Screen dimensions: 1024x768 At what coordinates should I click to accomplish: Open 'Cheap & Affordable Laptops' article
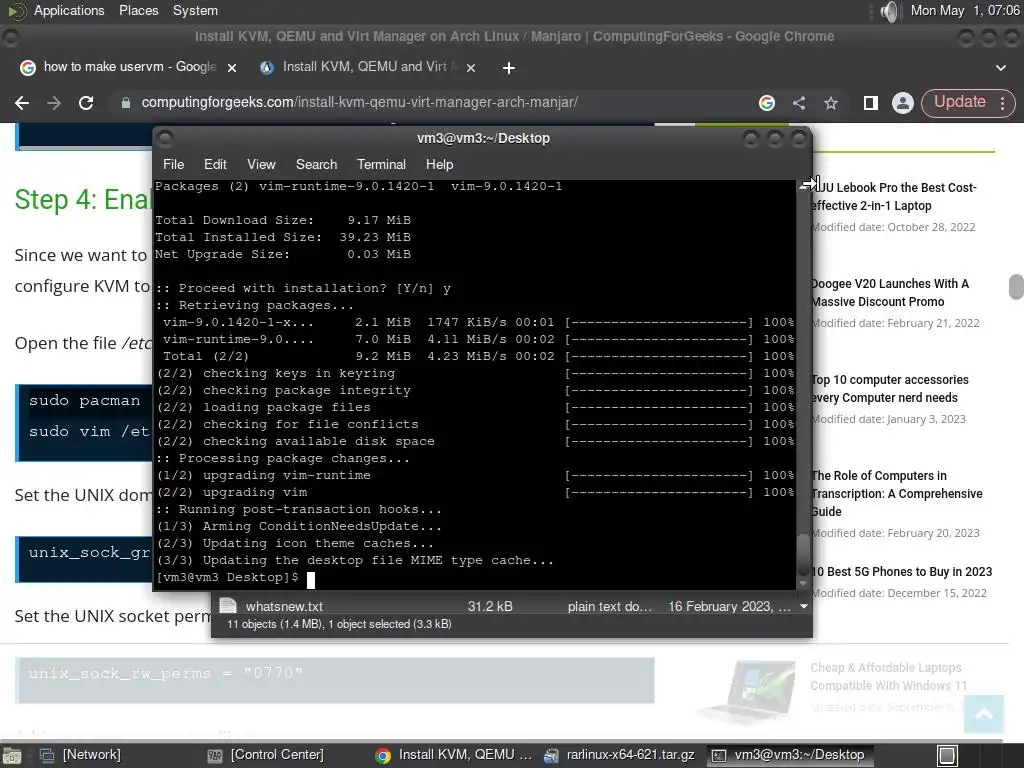tap(888, 677)
